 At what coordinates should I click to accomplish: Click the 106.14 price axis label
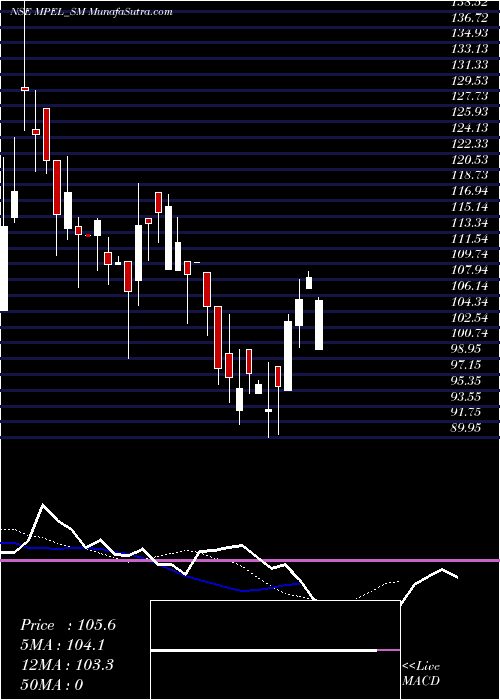click(469, 286)
